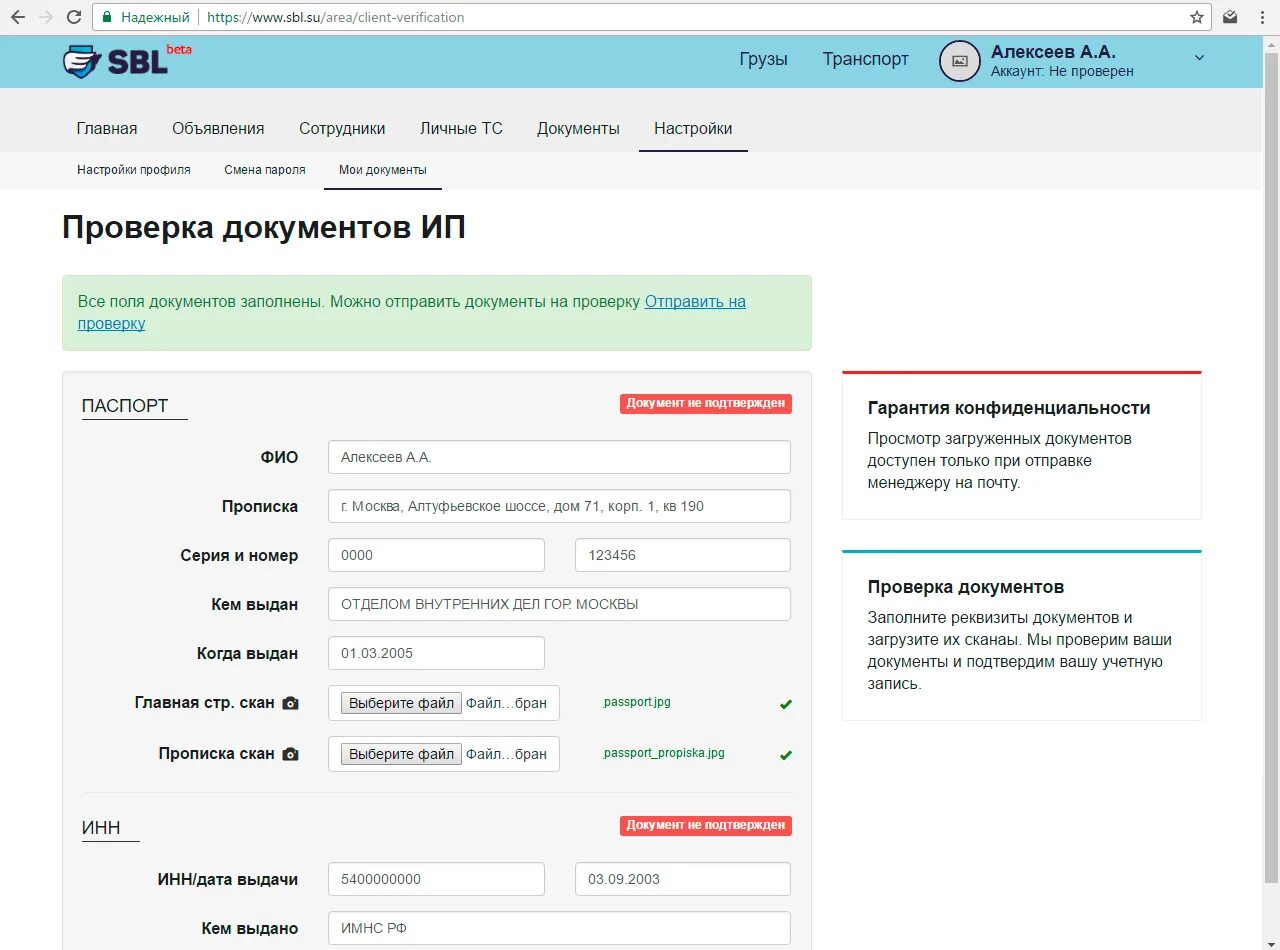The image size is (1280, 950).
Task: Click the ИНН section heading
Action: pyautogui.click(x=101, y=828)
